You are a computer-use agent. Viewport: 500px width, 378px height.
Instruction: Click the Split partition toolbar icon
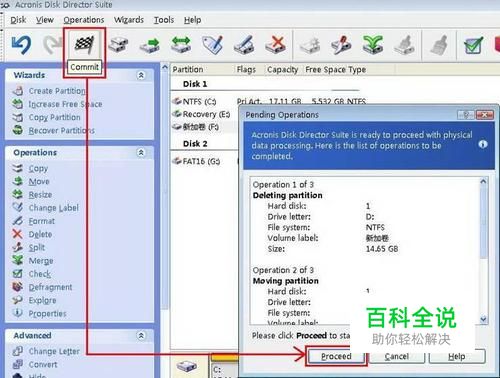pos(341,45)
